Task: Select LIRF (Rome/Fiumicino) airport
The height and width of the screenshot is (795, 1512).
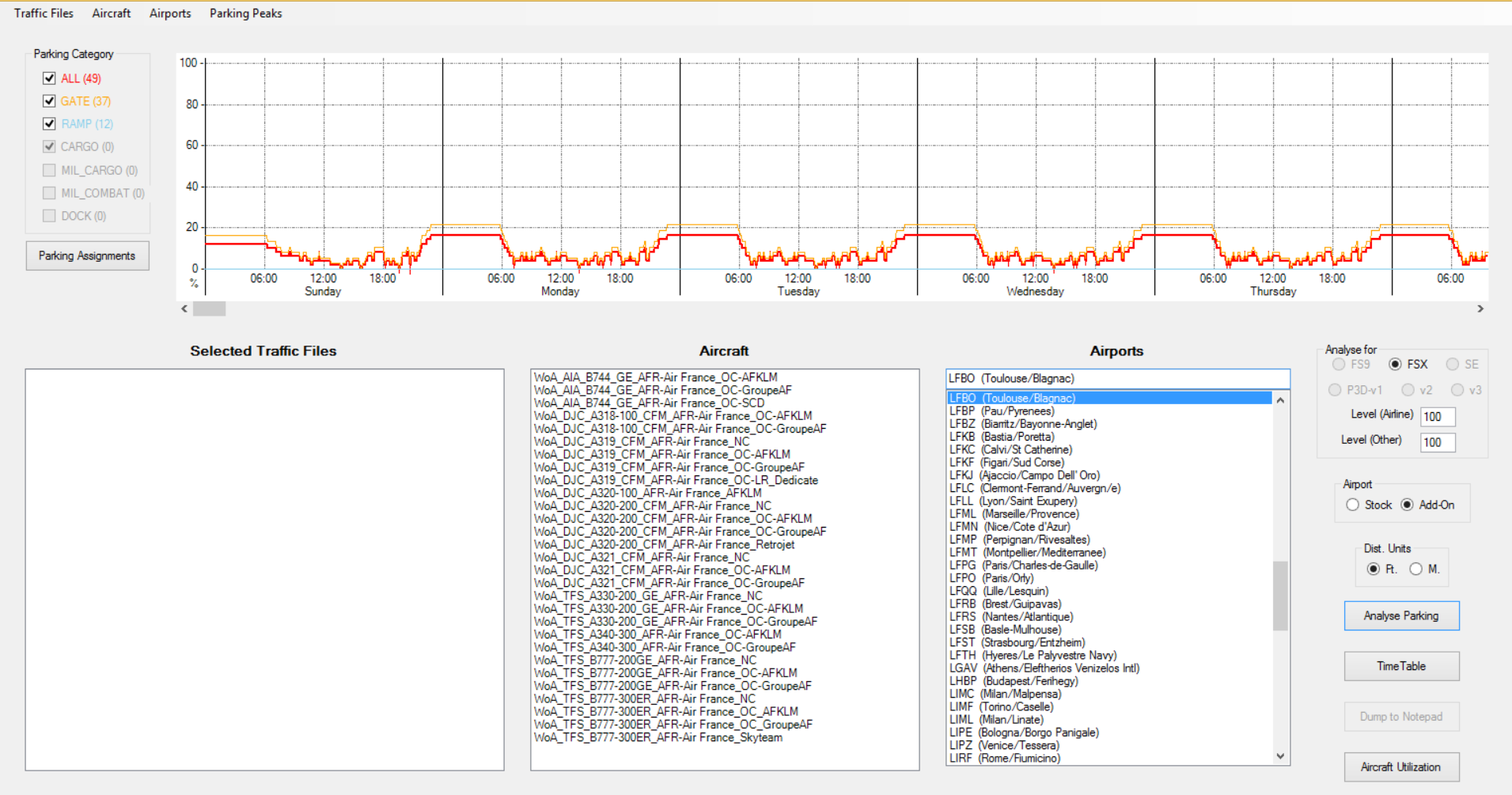Action: click(x=1109, y=759)
